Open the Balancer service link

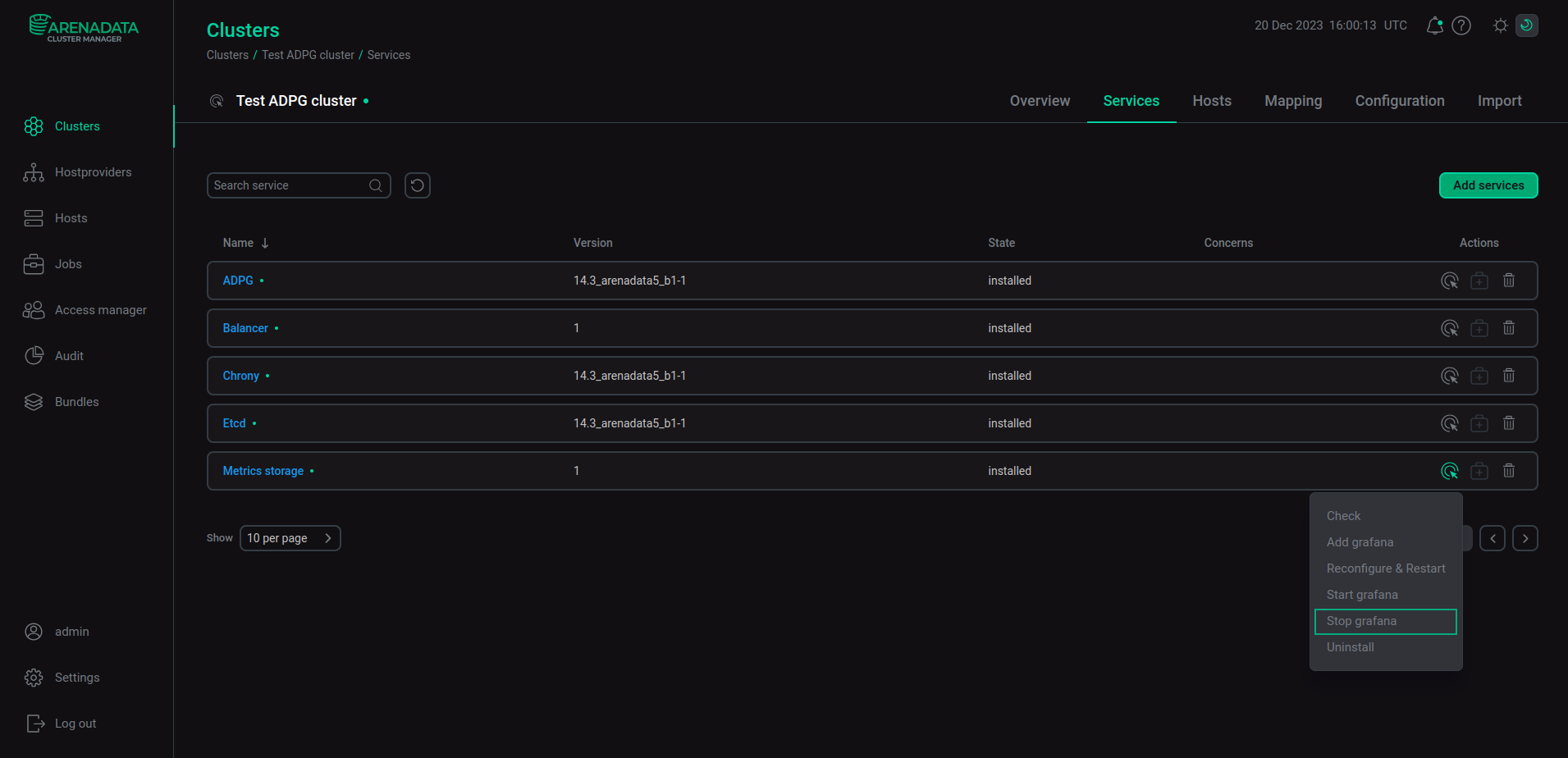[245, 328]
